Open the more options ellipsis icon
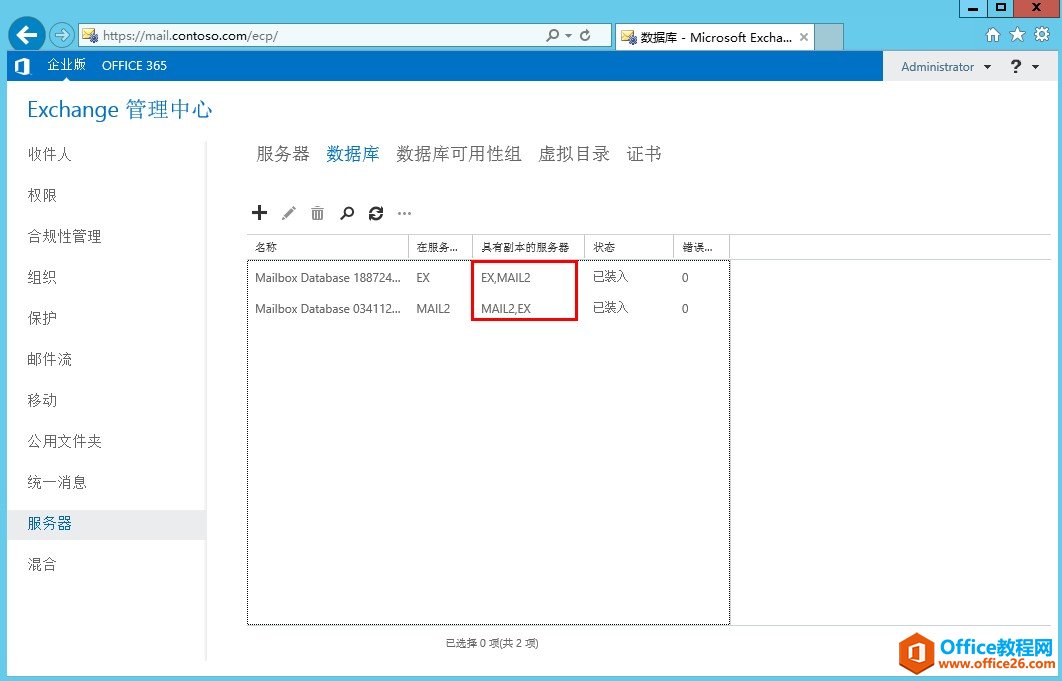This screenshot has width=1062, height=681. pos(404,213)
